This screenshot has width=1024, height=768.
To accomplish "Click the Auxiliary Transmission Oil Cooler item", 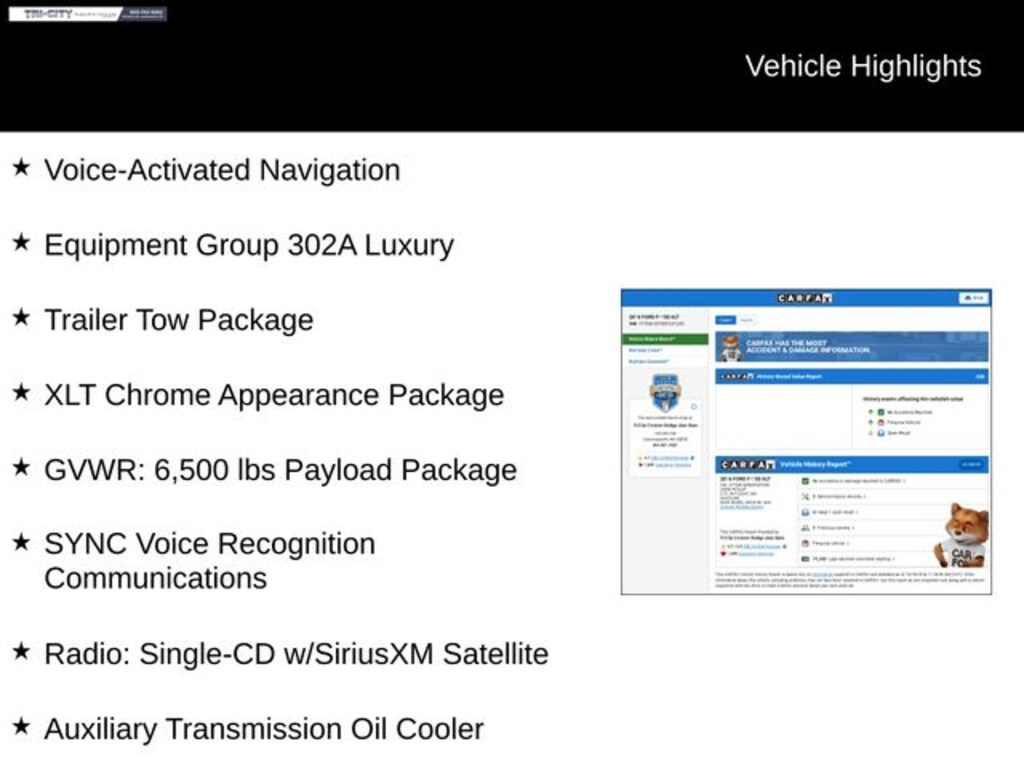I will (263, 729).
